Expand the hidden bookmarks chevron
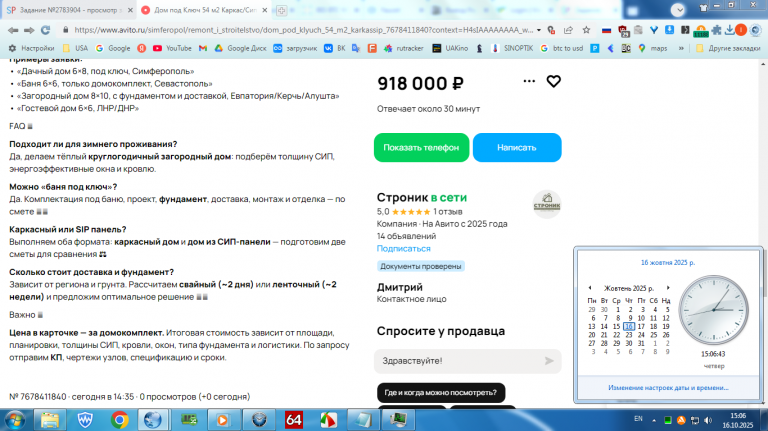The image size is (768, 431). click(681, 48)
